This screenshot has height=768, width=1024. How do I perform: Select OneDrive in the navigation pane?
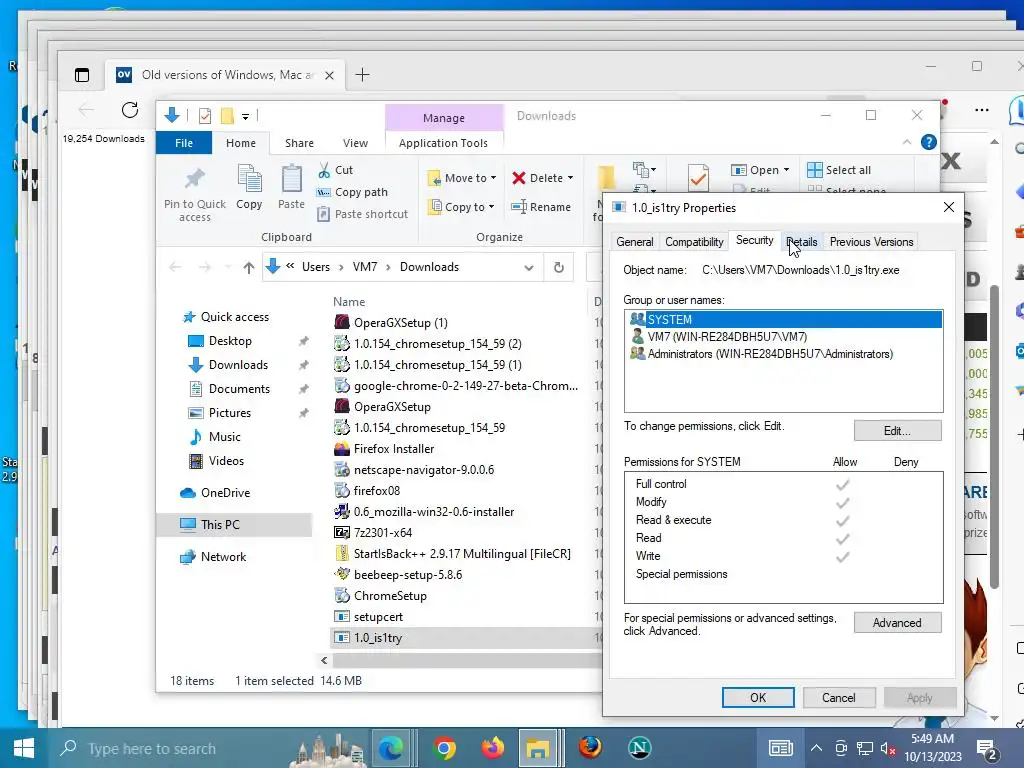[225, 493]
